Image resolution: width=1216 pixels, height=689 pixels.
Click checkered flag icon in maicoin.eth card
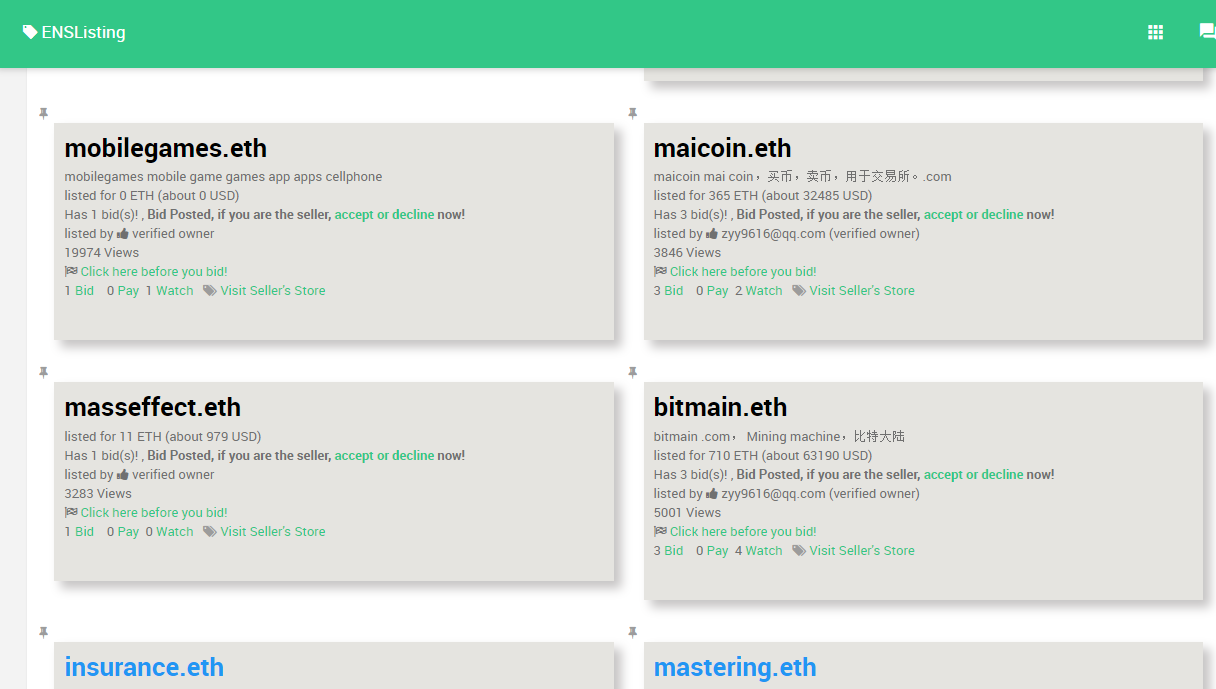pyautogui.click(x=660, y=271)
